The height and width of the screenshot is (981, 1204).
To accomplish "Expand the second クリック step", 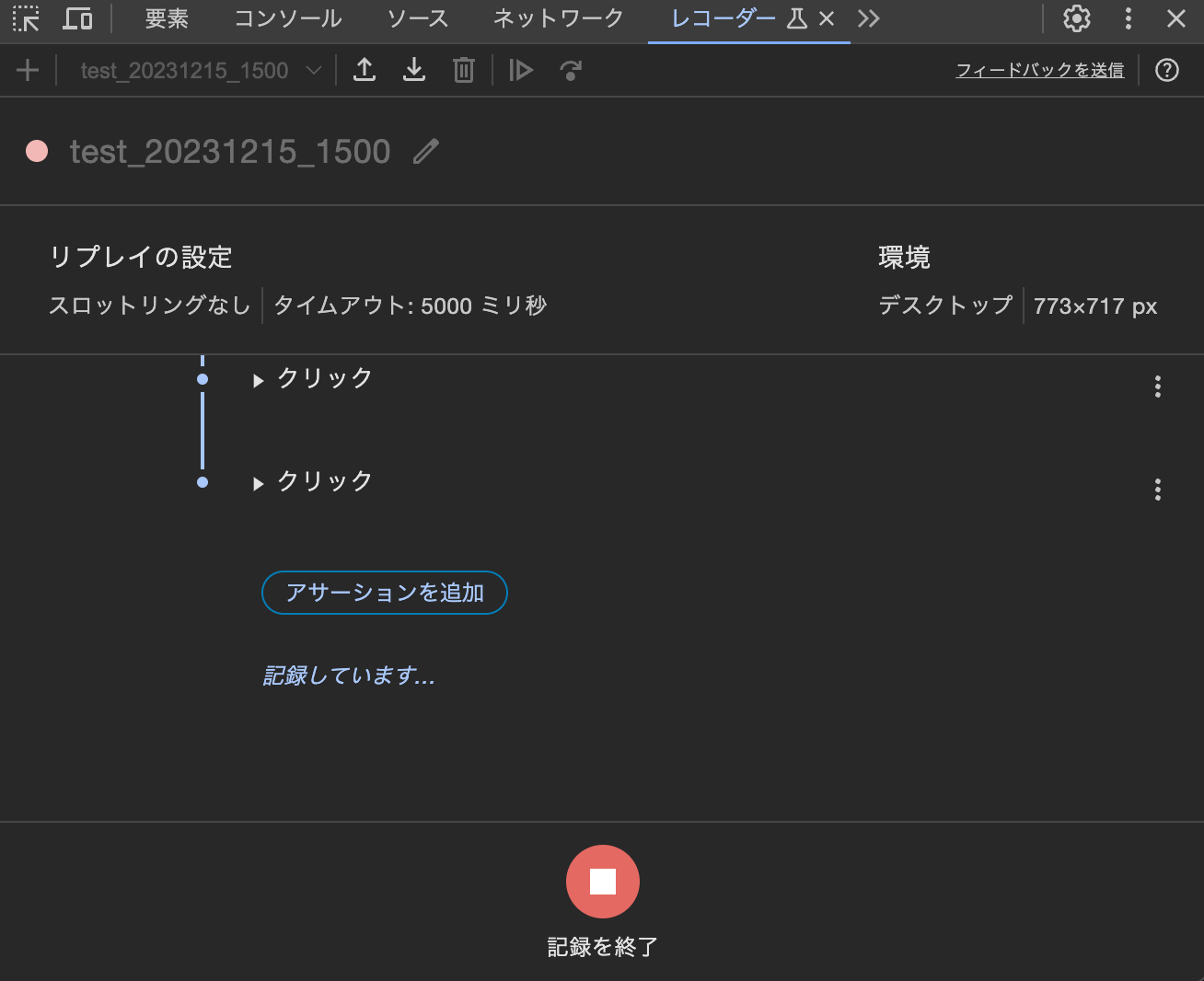I will pyautogui.click(x=258, y=482).
